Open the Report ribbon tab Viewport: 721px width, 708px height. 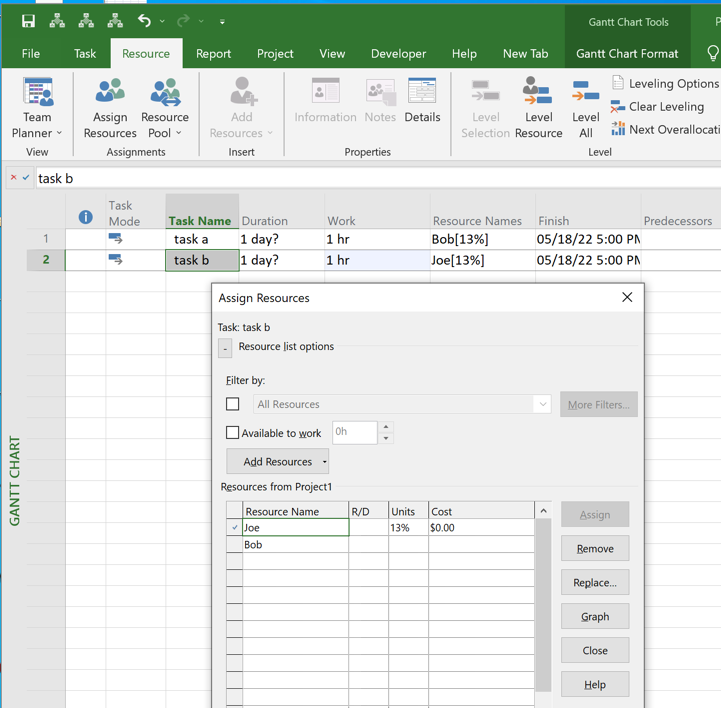pos(213,54)
